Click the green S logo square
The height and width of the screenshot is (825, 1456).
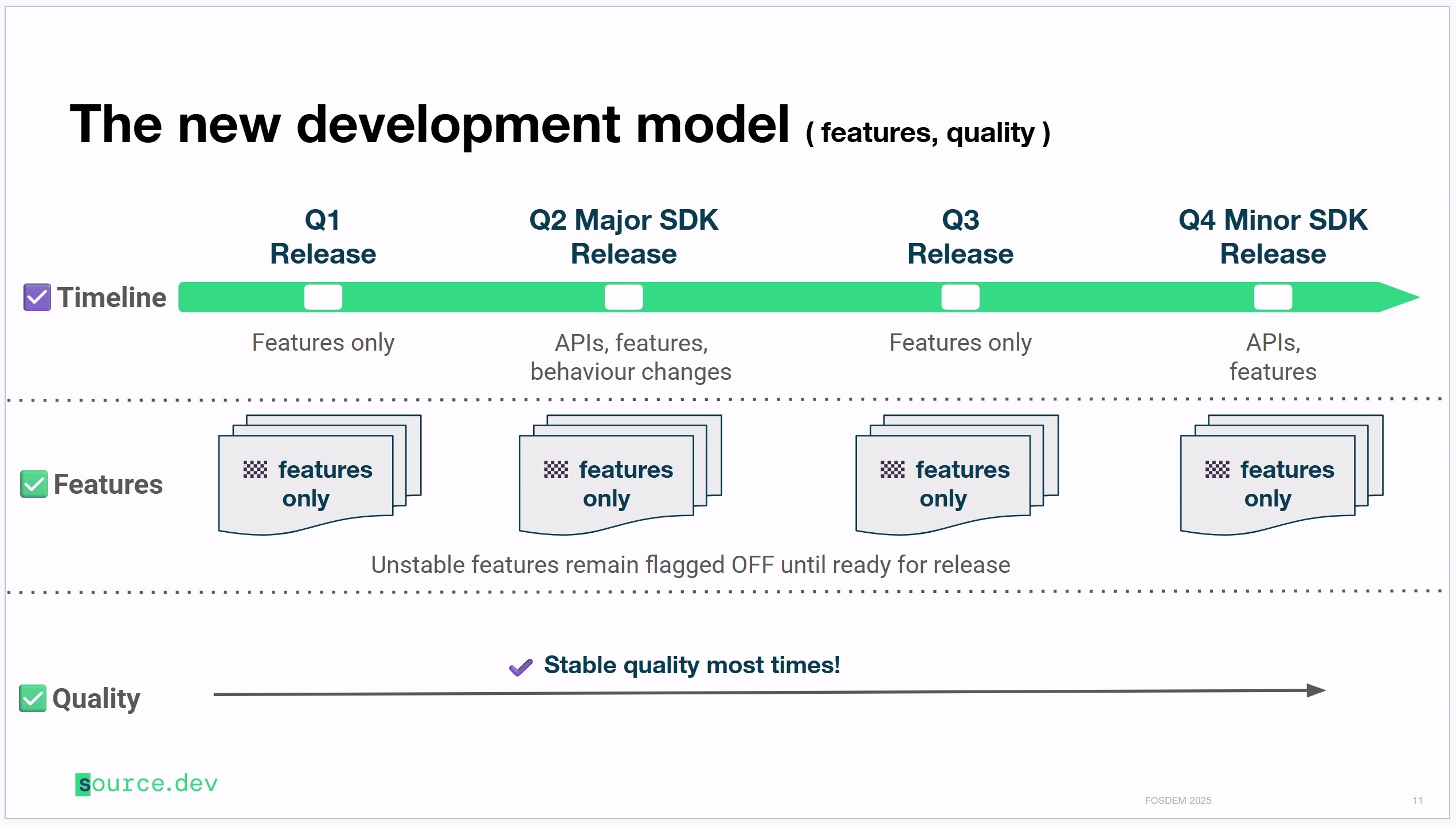[x=83, y=784]
